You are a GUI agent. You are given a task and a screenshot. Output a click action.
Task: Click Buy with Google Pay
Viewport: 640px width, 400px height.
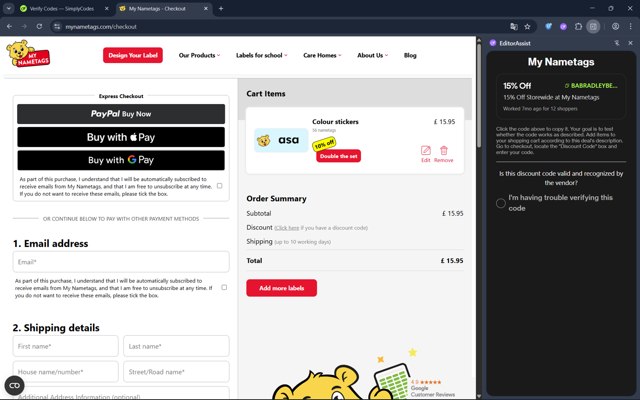[x=121, y=160]
